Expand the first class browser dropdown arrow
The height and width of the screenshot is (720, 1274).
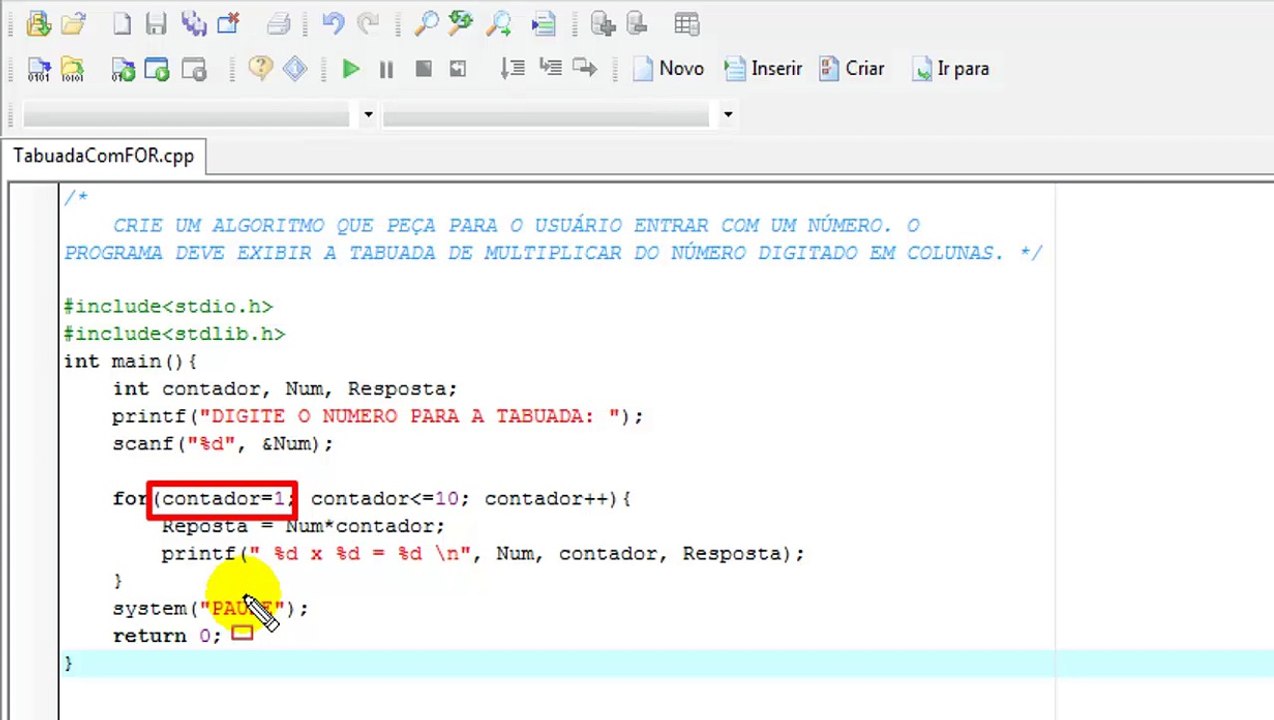(368, 114)
